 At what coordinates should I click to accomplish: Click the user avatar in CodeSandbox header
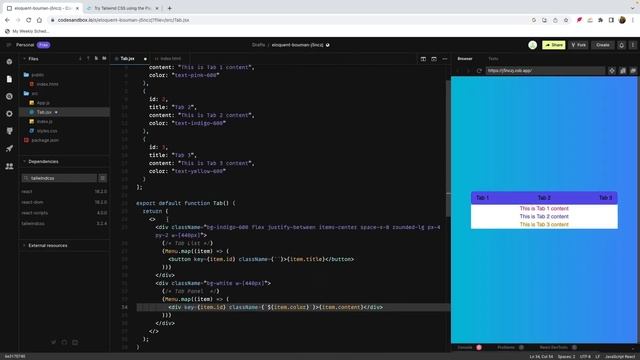point(532,45)
